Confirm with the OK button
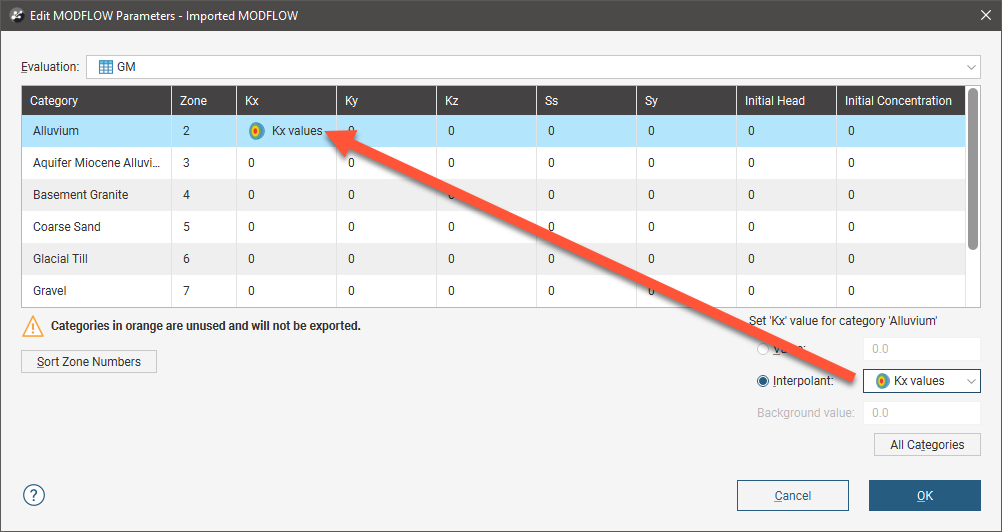1002x532 pixels. [x=924, y=495]
